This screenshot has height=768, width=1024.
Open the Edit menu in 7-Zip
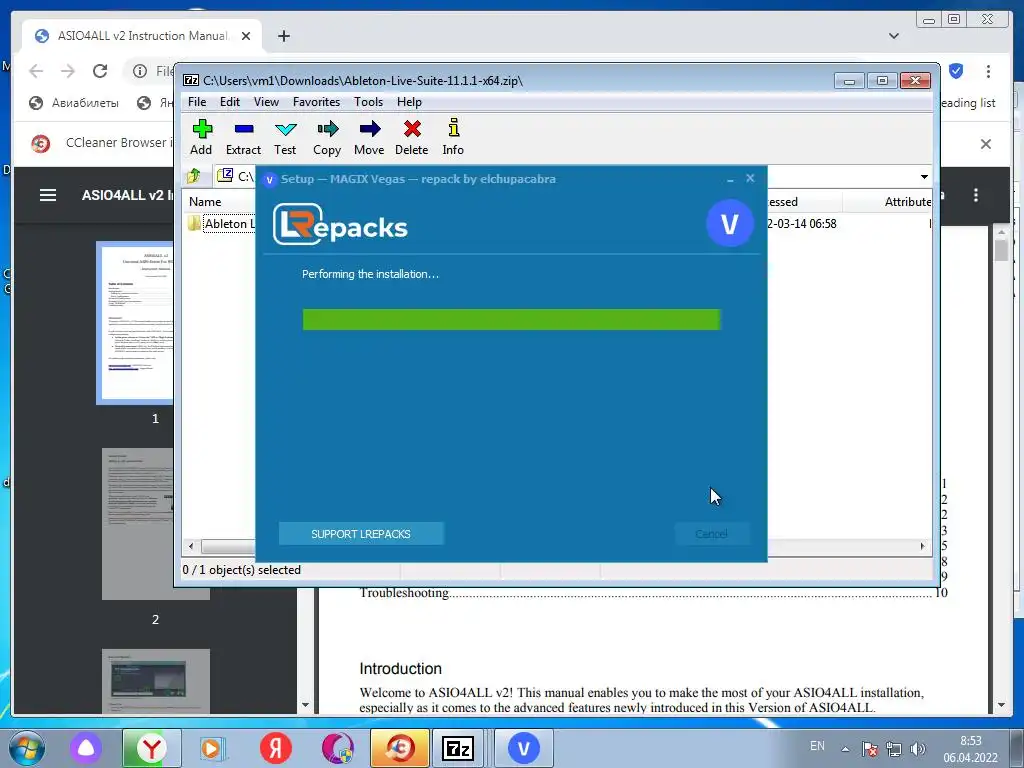click(x=230, y=102)
